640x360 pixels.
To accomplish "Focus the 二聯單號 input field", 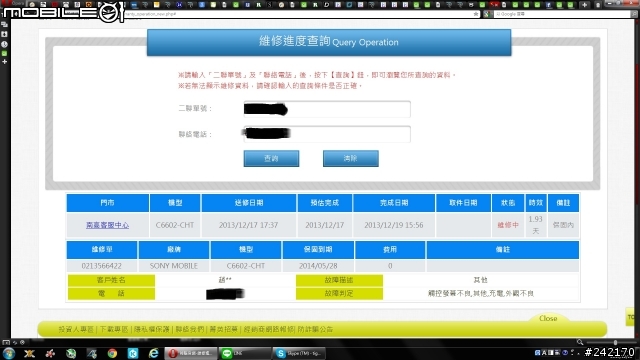I will [x=327, y=109].
